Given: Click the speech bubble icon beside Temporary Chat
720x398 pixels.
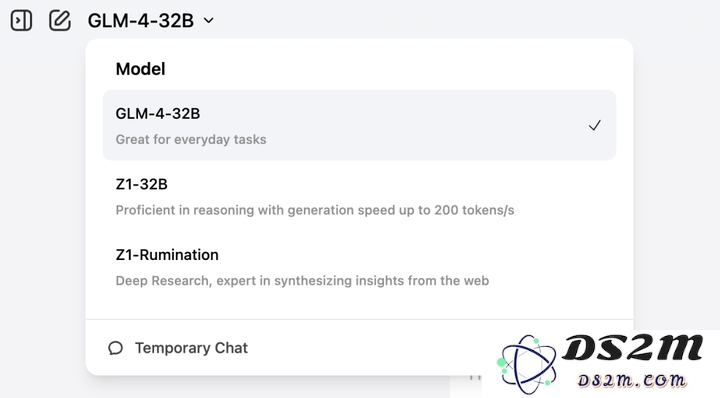Looking at the screenshot, I should [x=116, y=348].
